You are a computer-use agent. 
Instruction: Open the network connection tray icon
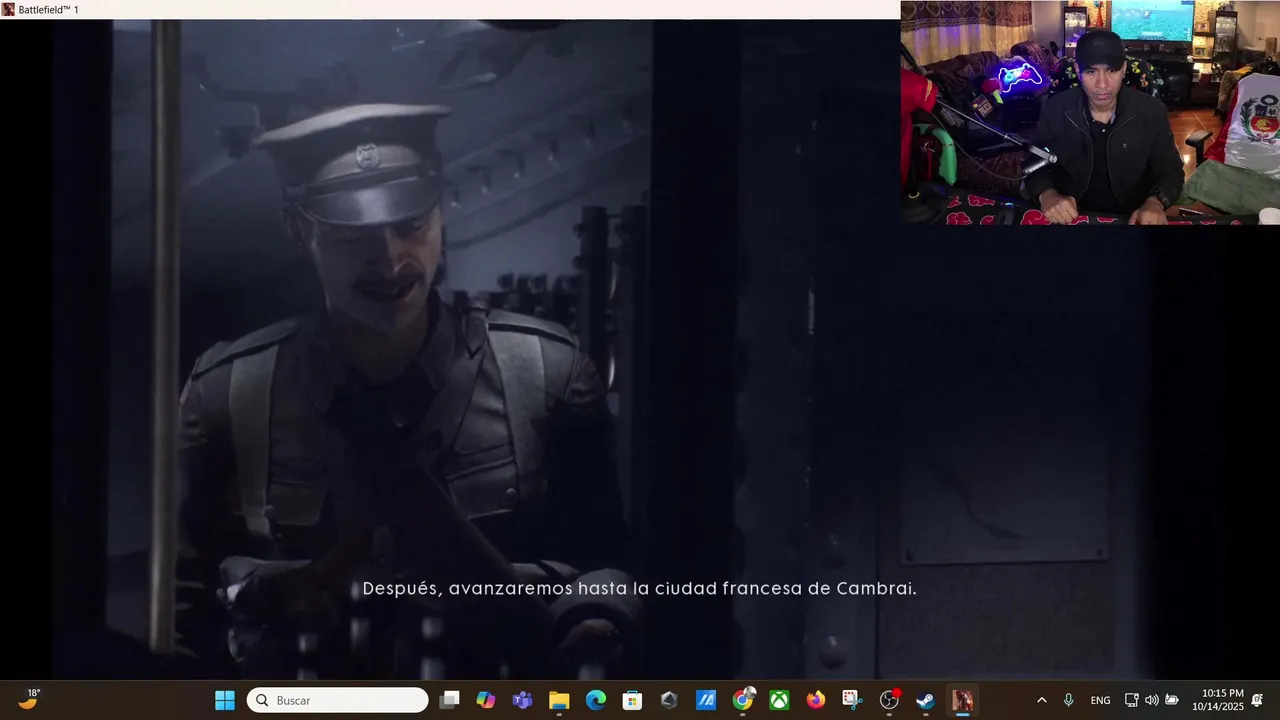1131,700
